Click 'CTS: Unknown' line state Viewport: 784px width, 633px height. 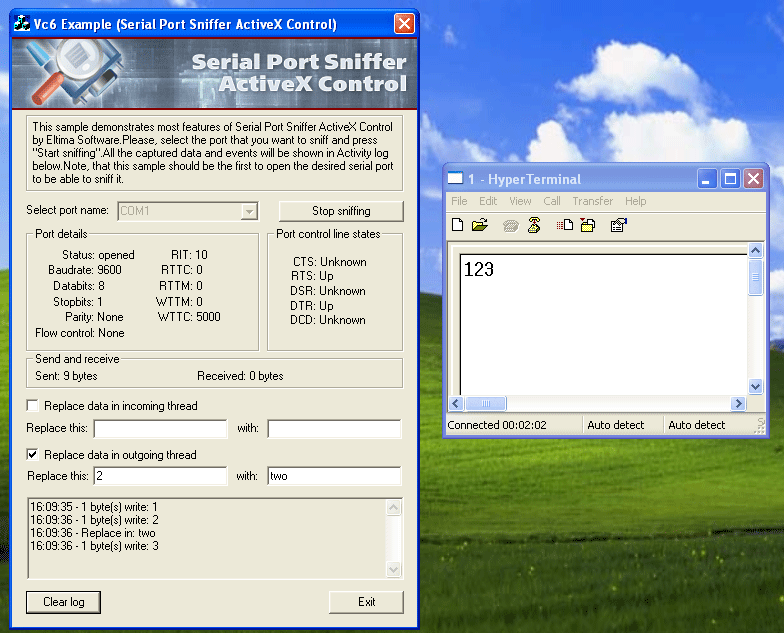point(330,262)
